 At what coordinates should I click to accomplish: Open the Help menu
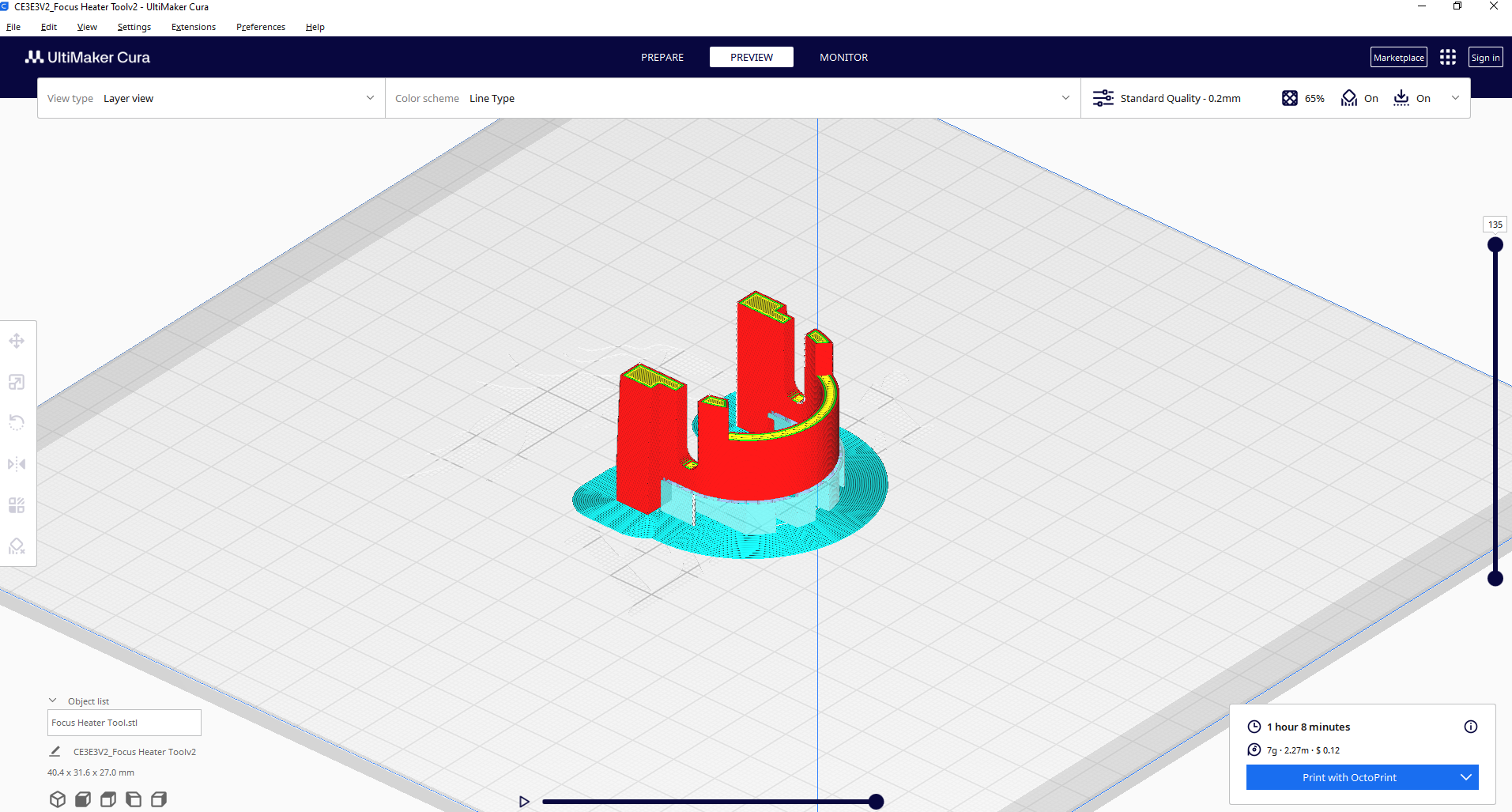(315, 27)
